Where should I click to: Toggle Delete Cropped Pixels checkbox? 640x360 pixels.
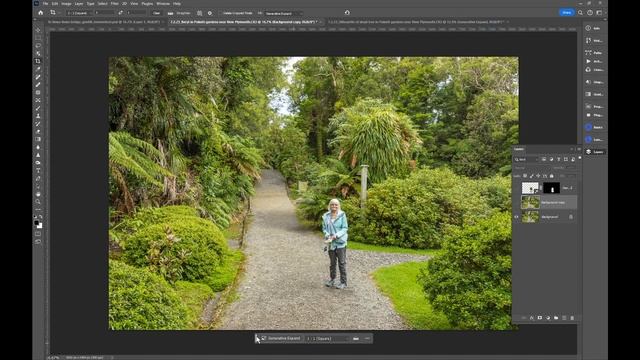pyautogui.click(x=221, y=13)
